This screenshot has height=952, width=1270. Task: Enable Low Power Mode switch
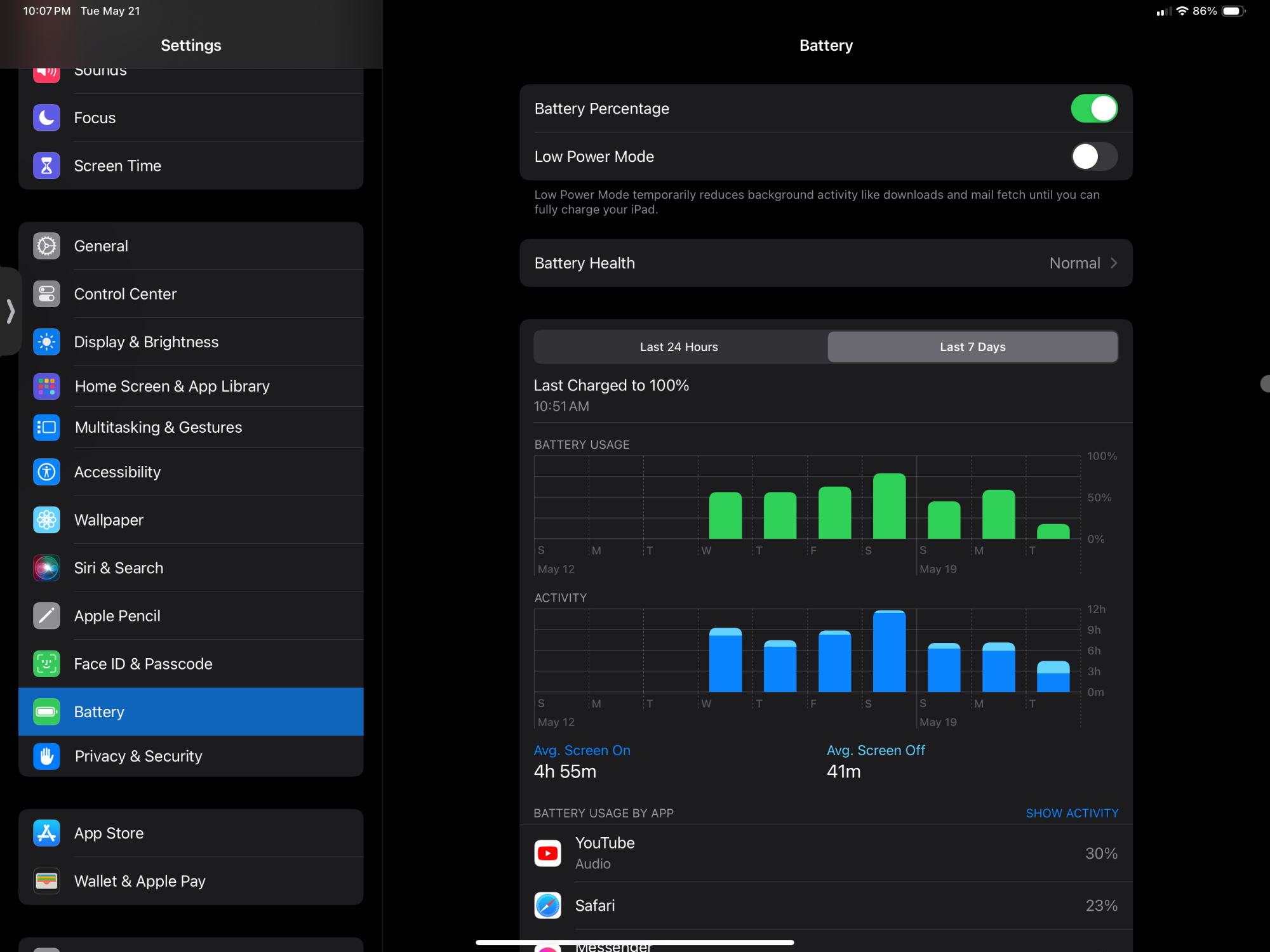click(x=1093, y=156)
